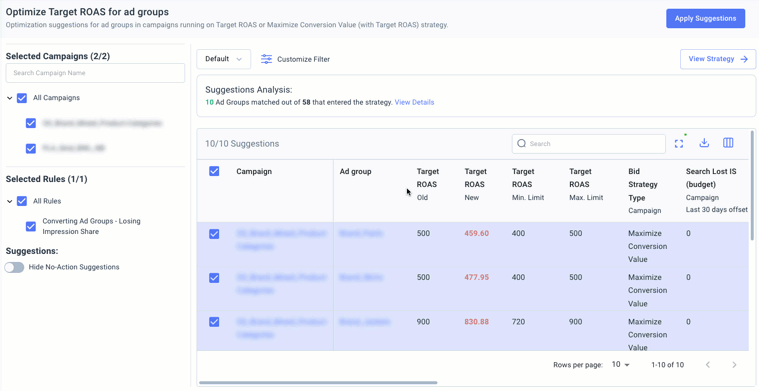Screen dimensions: 759x391
Task: Click the horizontal scrollbar under the table
Action: point(318,382)
